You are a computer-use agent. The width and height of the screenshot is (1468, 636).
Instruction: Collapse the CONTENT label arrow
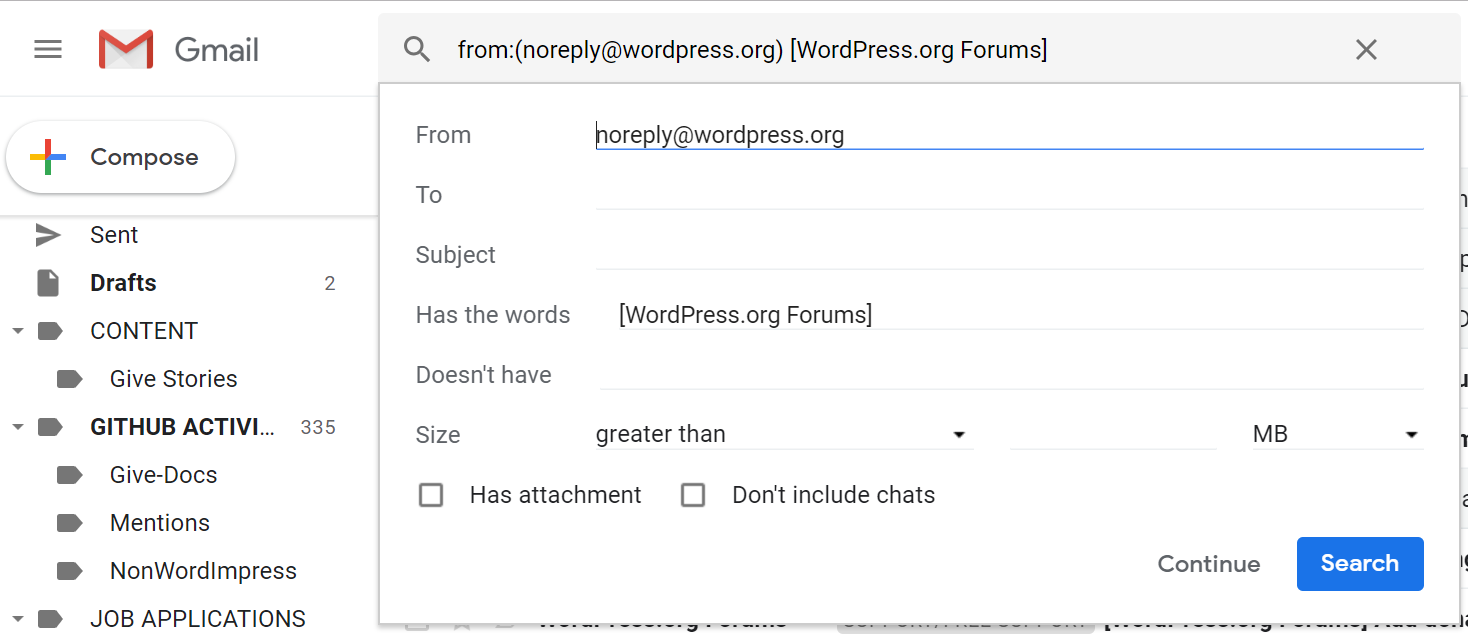17,331
